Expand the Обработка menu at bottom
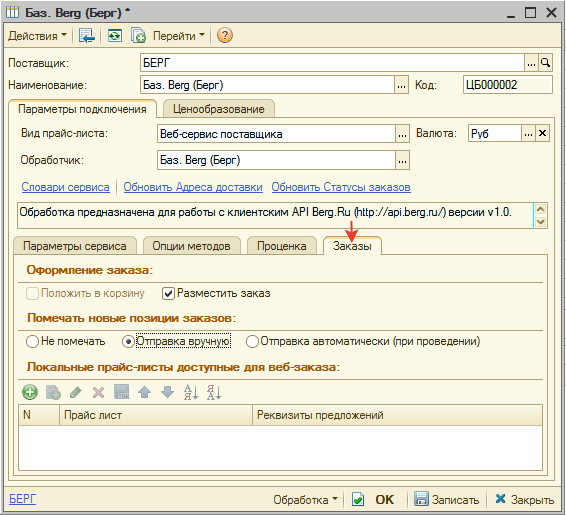Screen dimensions: 566x515 (x=305, y=500)
